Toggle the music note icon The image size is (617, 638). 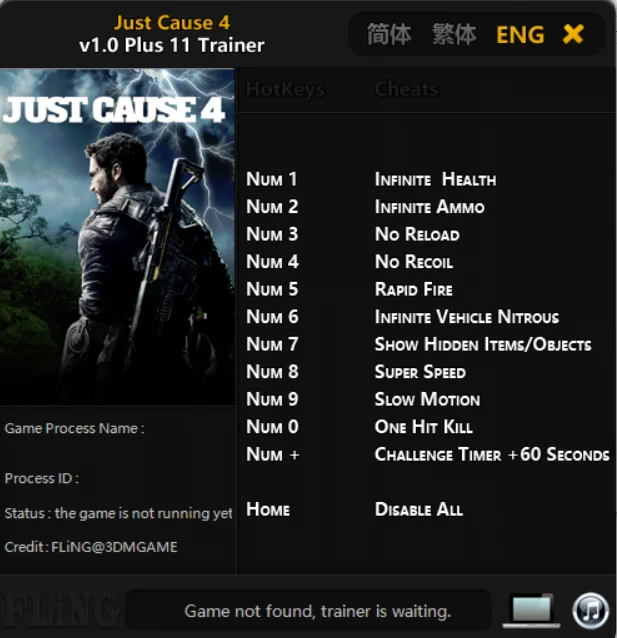tap(591, 610)
